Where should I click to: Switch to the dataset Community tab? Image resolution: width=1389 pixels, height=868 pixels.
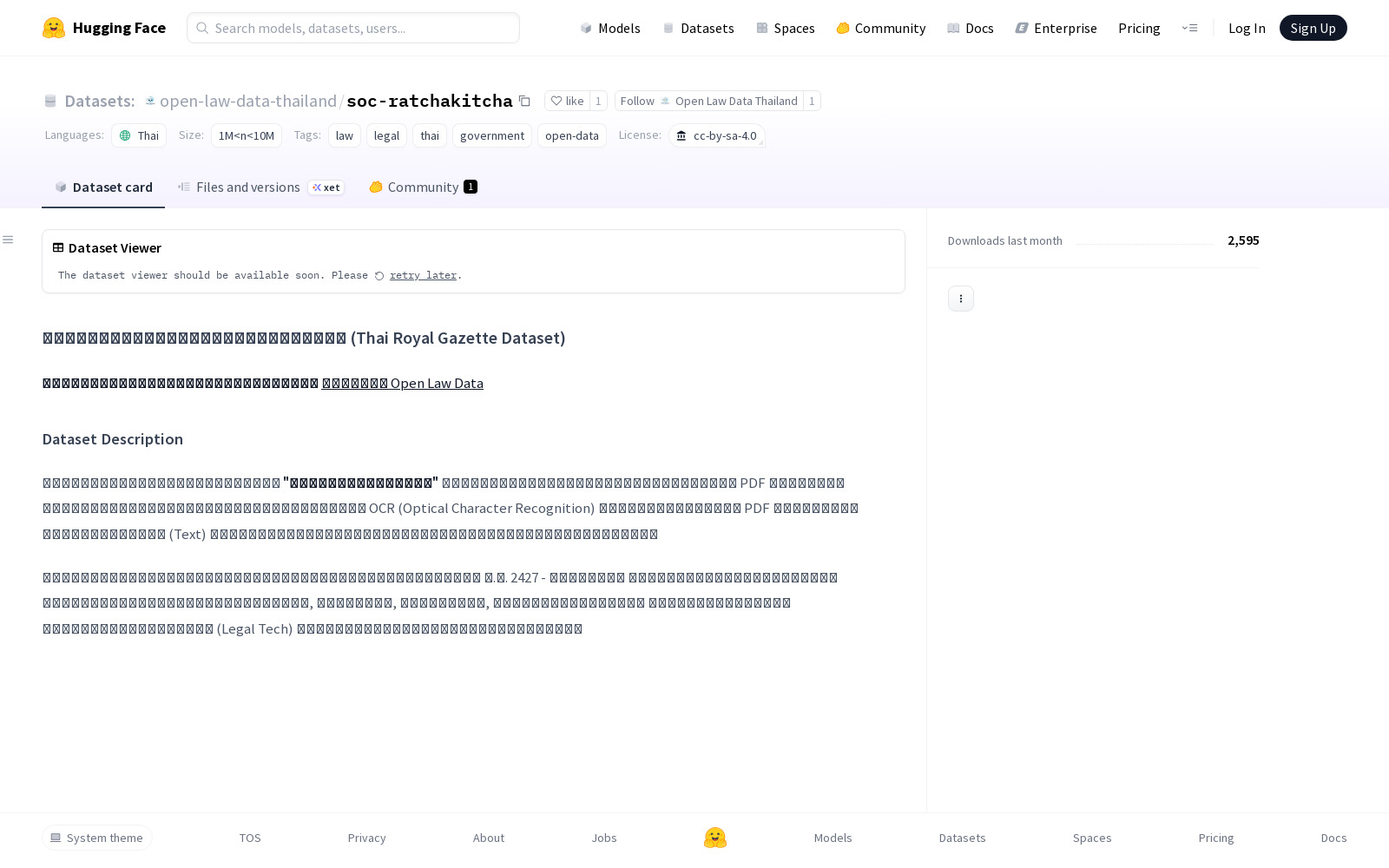click(424, 187)
